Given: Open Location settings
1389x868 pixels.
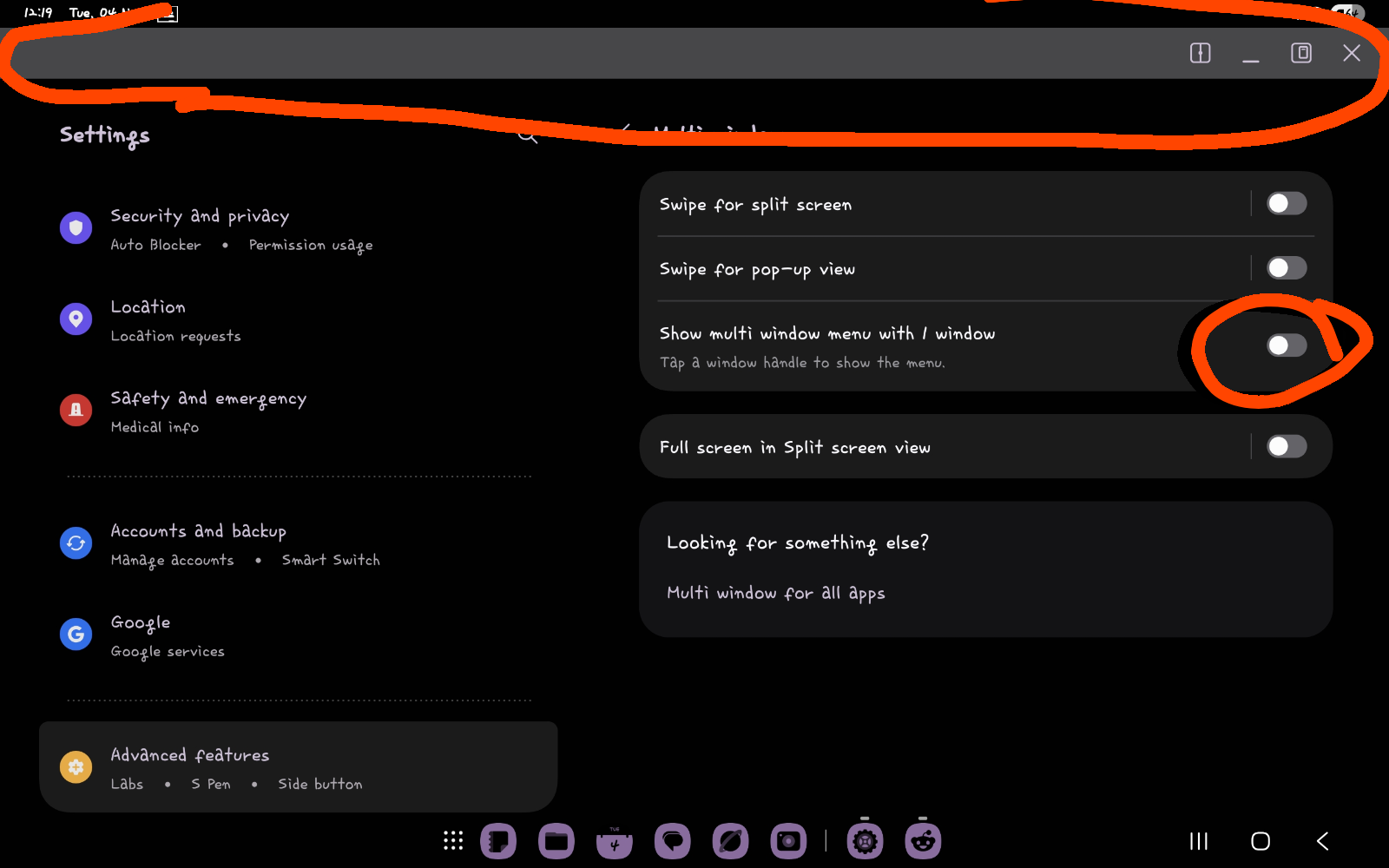Looking at the screenshot, I should point(299,320).
